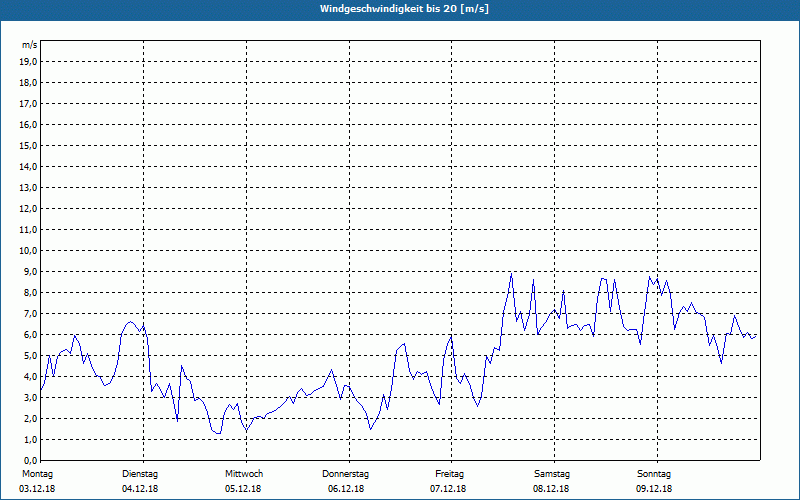Click the 10,0 y-axis value

[x=28, y=251]
